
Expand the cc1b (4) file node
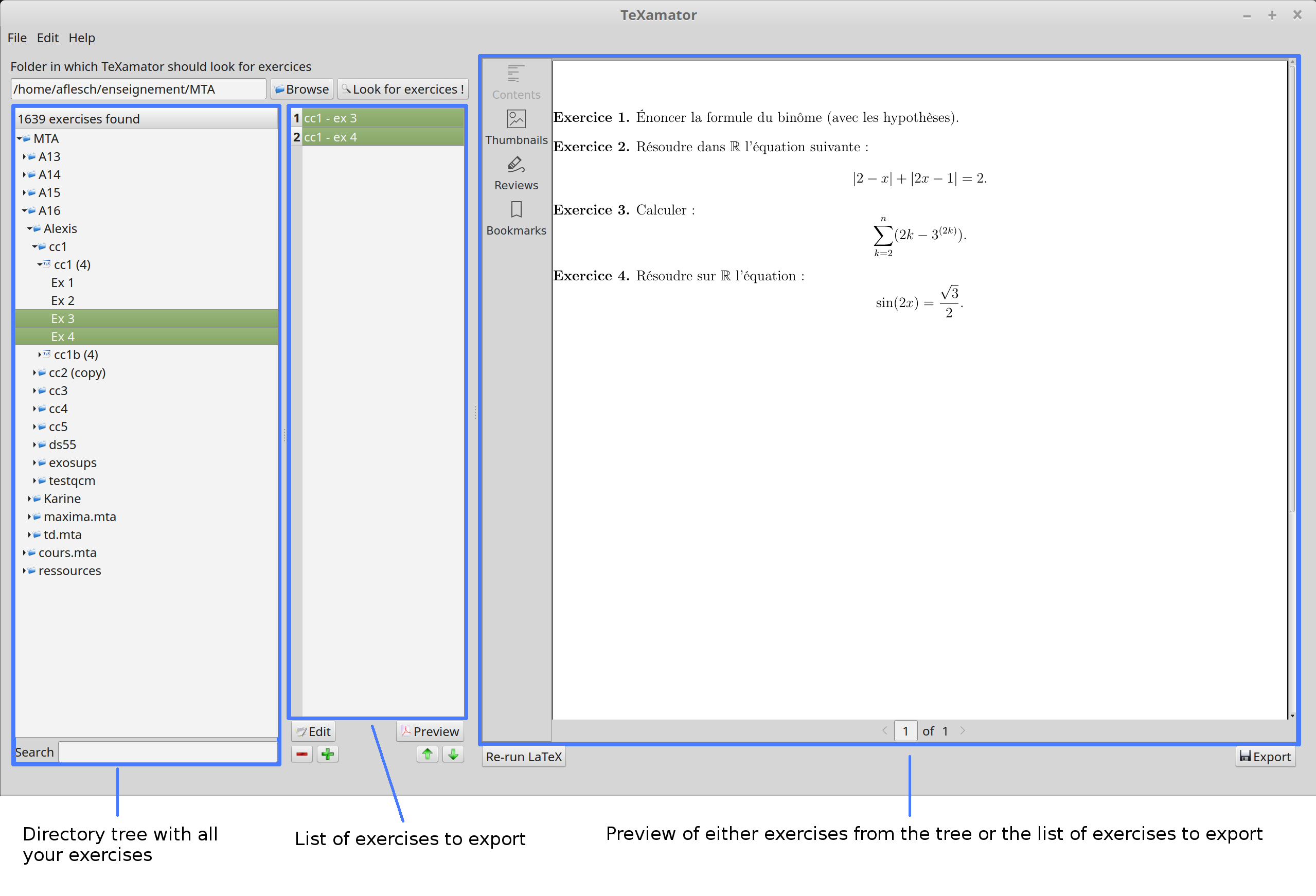pos(40,354)
